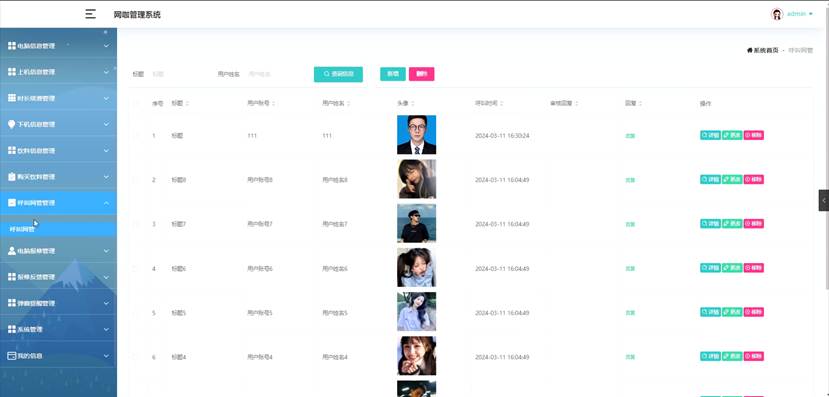Open the avatar photo in row 1
This screenshot has width=829, height=397.
(417, 135)
